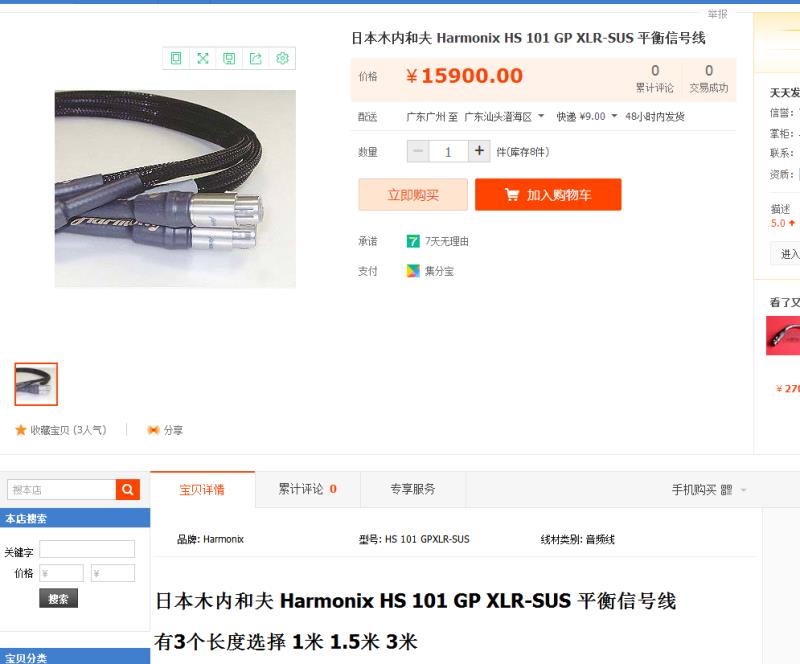This screenshot has width=800, height=664.
Task: Expand the 手机购买 QR dropdown
Action: 744,490
